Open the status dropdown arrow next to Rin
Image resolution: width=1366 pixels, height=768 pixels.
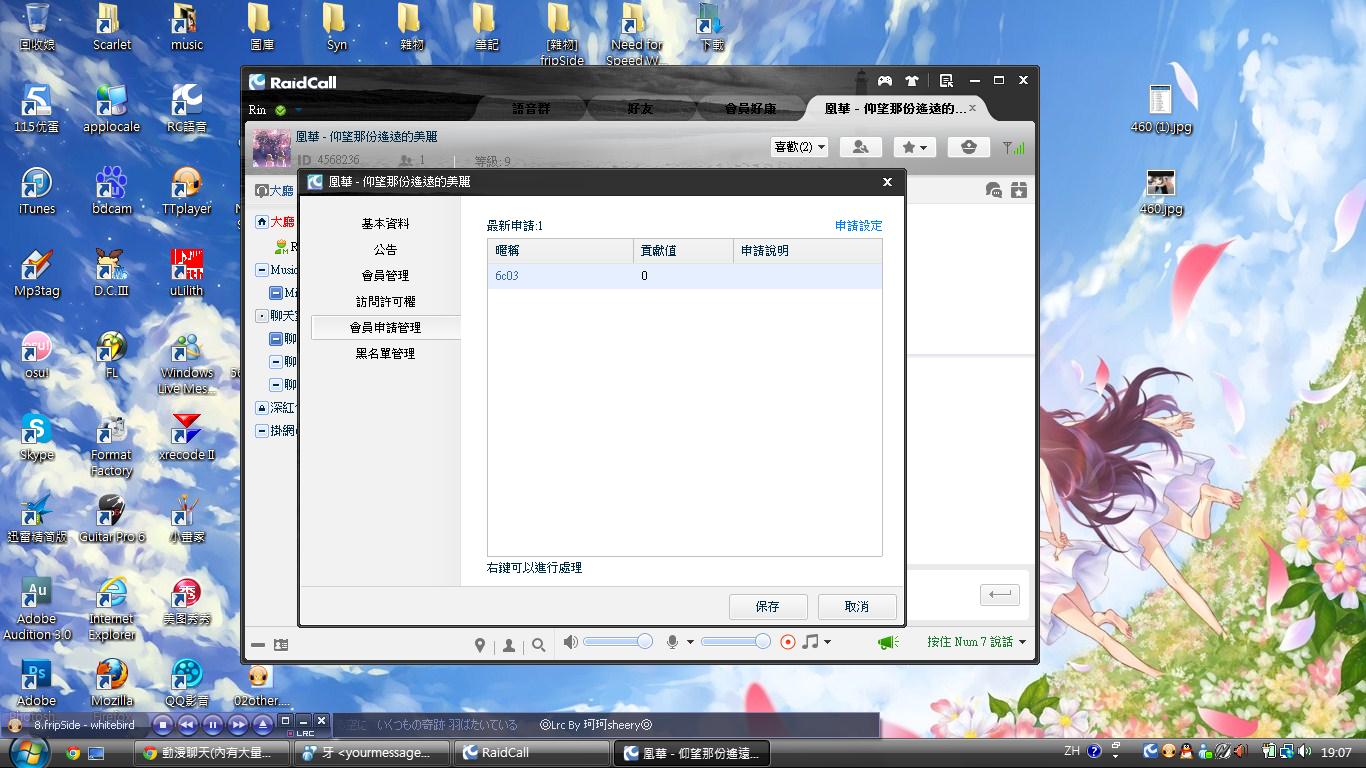coord(297,110)
